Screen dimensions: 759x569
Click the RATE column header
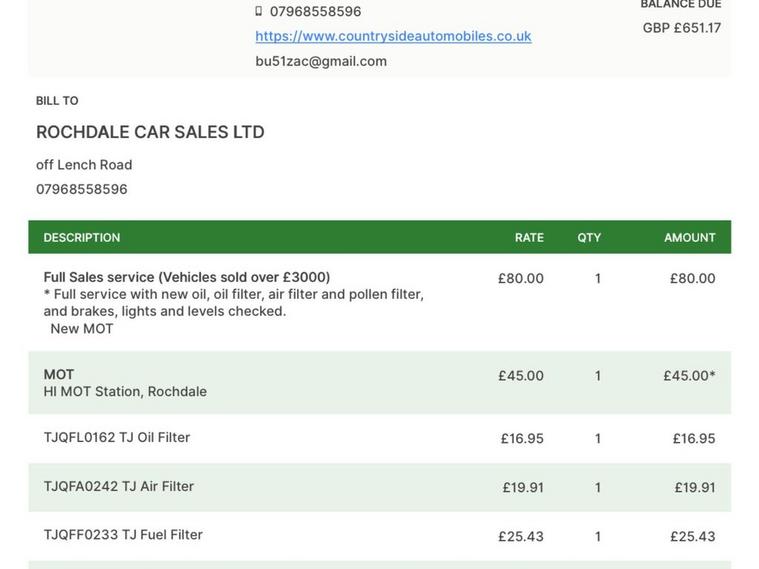(529, 237)
